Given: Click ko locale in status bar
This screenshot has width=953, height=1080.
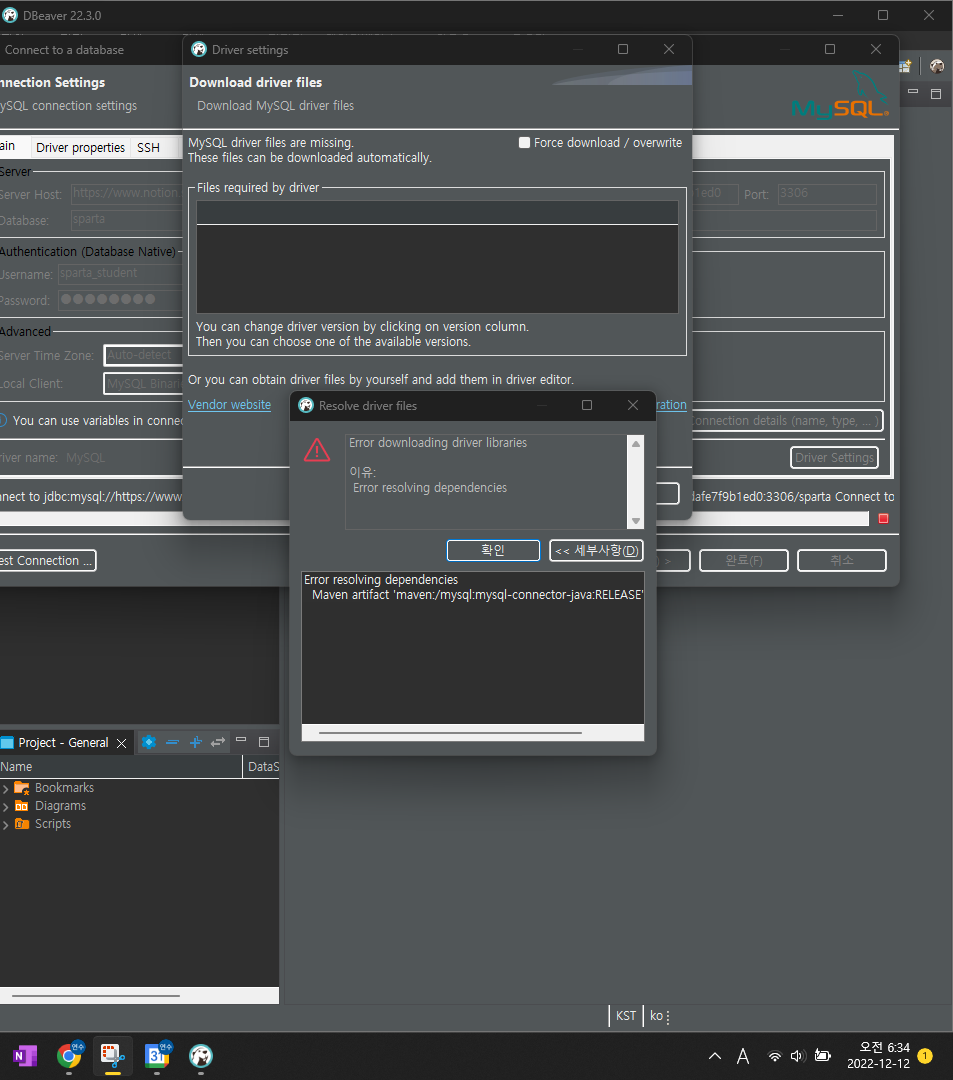Looking at the screenshot, I should tap(656, 1016).
